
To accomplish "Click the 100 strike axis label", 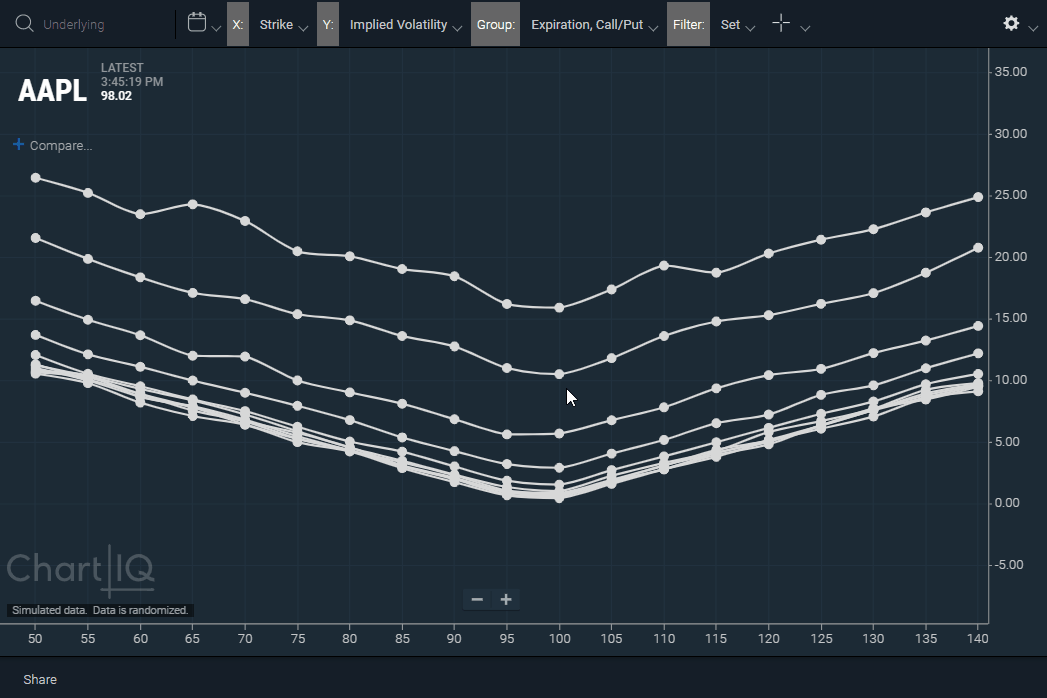I will click(560, 639).
